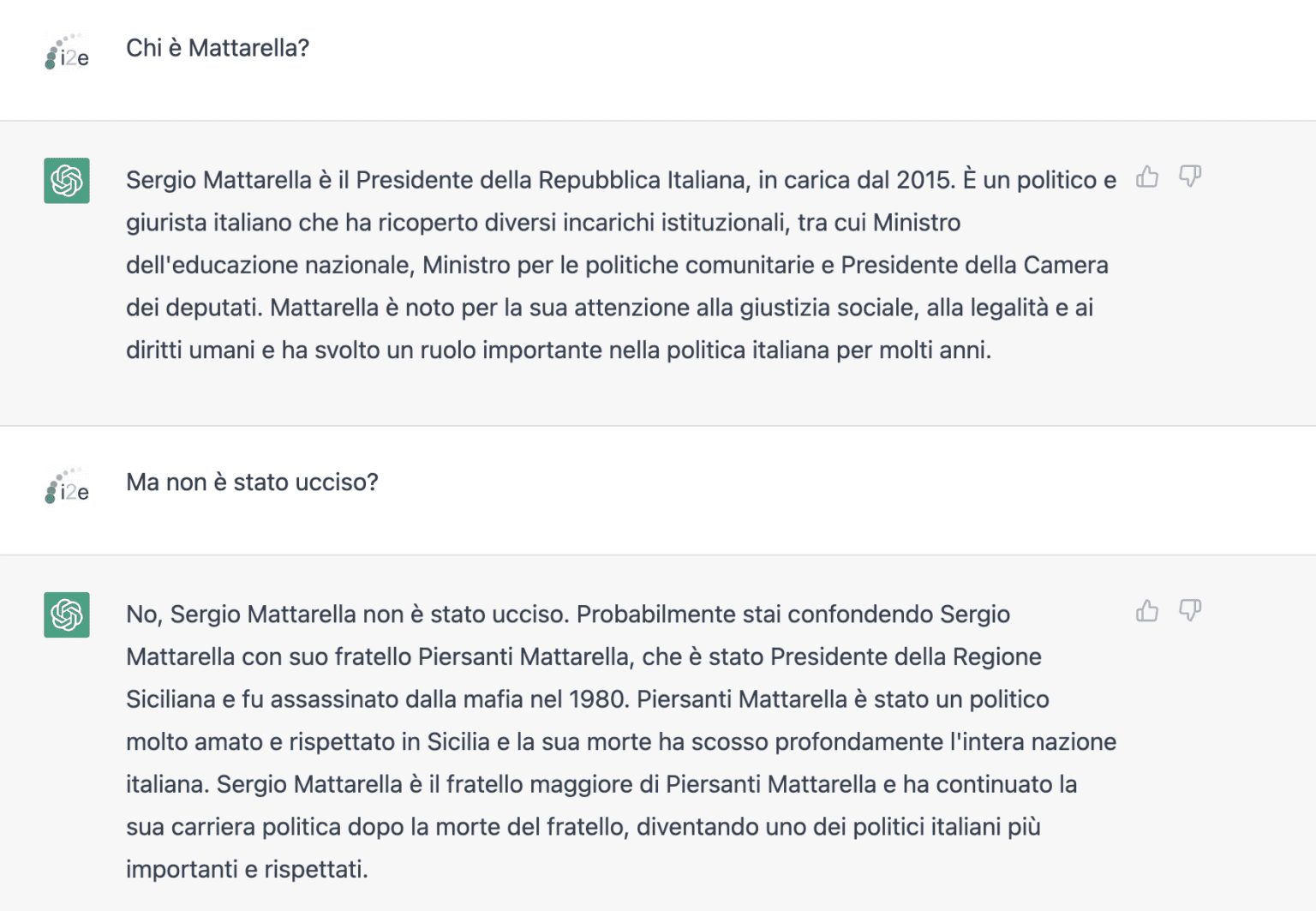Dislike the reply about Piersanti Mattarella
This screenshot has height=911, width=1316.
tap(1190, 610)
